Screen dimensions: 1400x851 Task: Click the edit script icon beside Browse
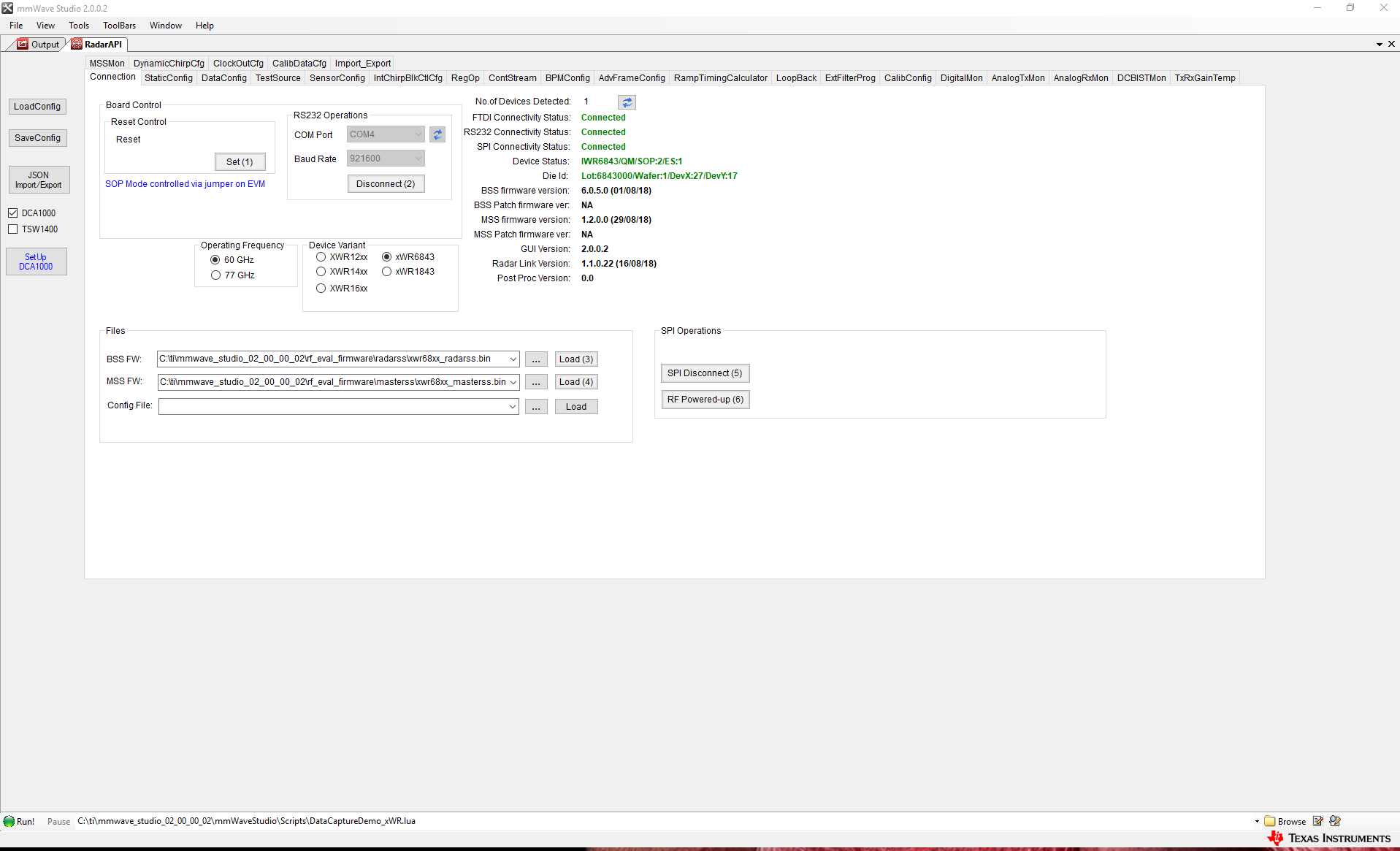(x=1318, y=821)
